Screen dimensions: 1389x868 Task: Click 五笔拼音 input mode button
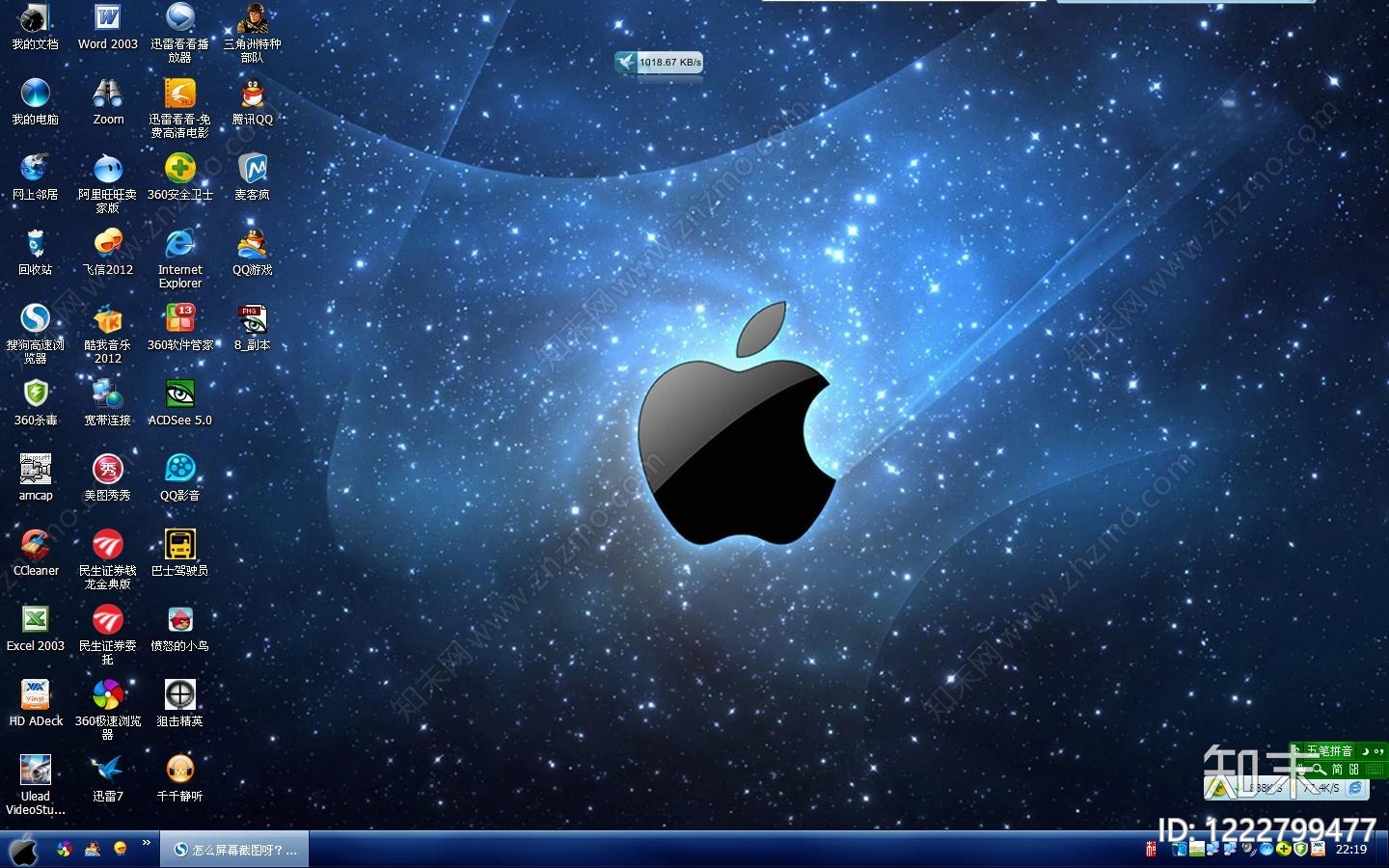pos(1329,750)
